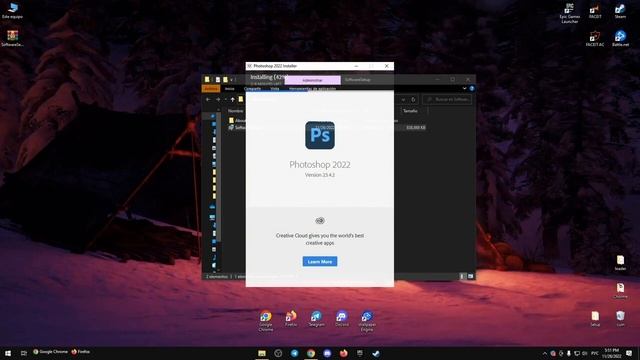
Task: Select the Setup file on desktop
Action: tap(595, 319)
